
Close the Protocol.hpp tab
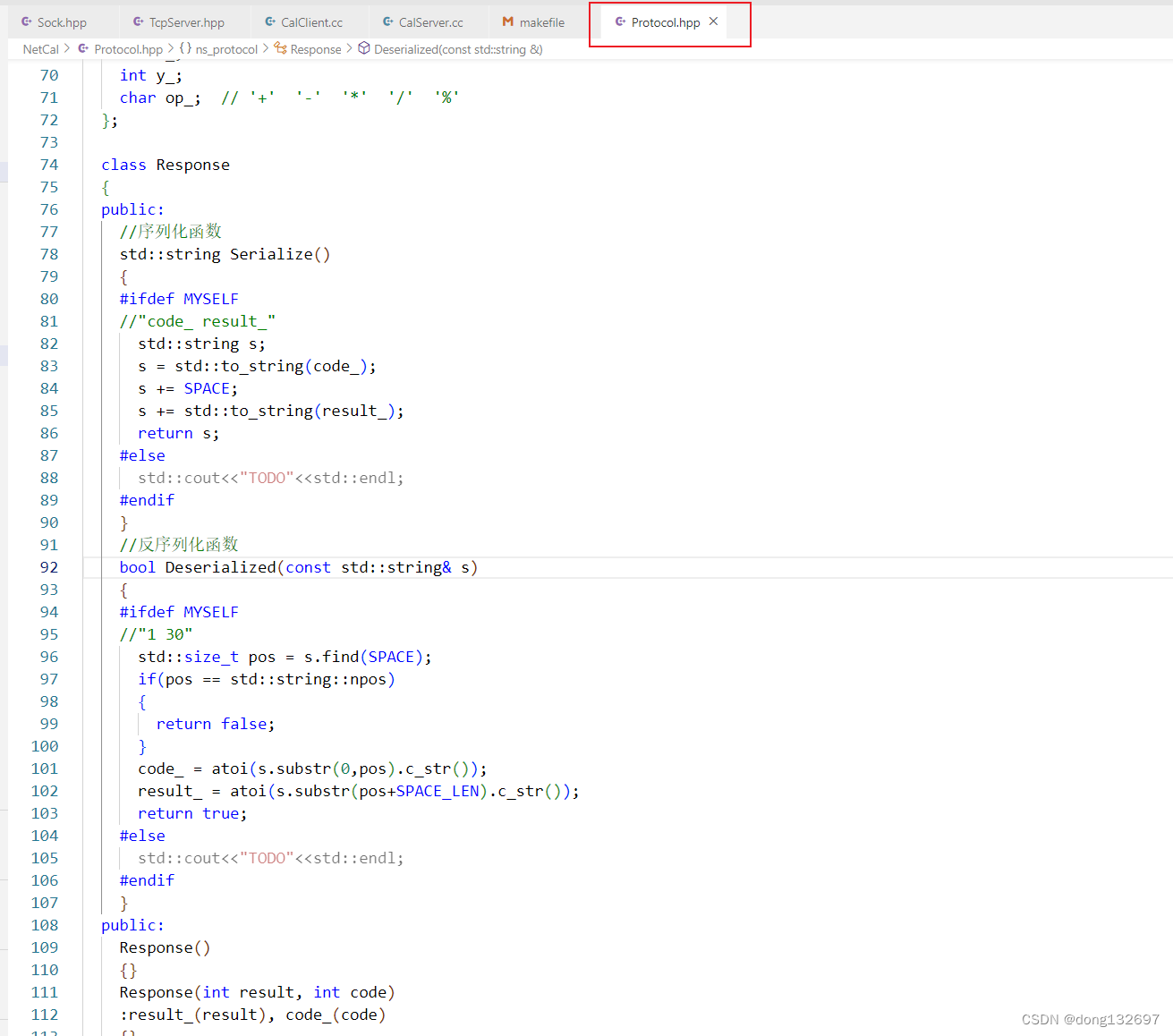pos(713,21)
